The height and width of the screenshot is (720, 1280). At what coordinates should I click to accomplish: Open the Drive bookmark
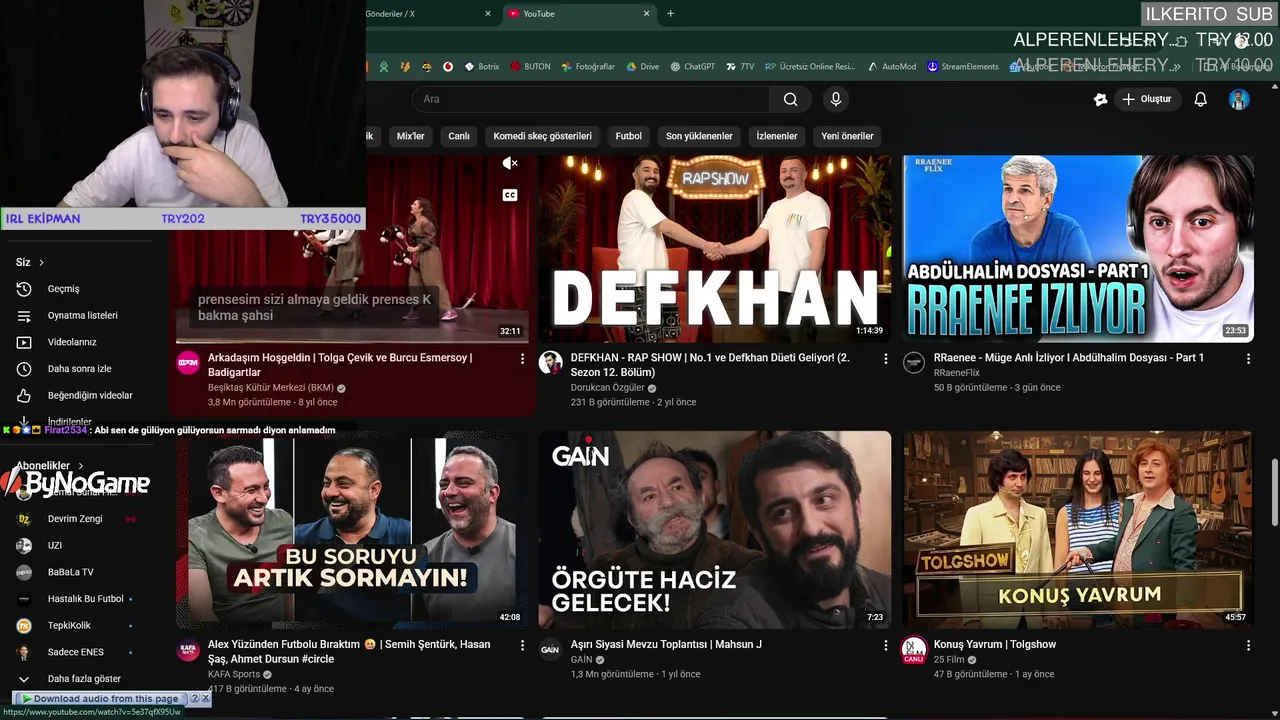[642, 67]
